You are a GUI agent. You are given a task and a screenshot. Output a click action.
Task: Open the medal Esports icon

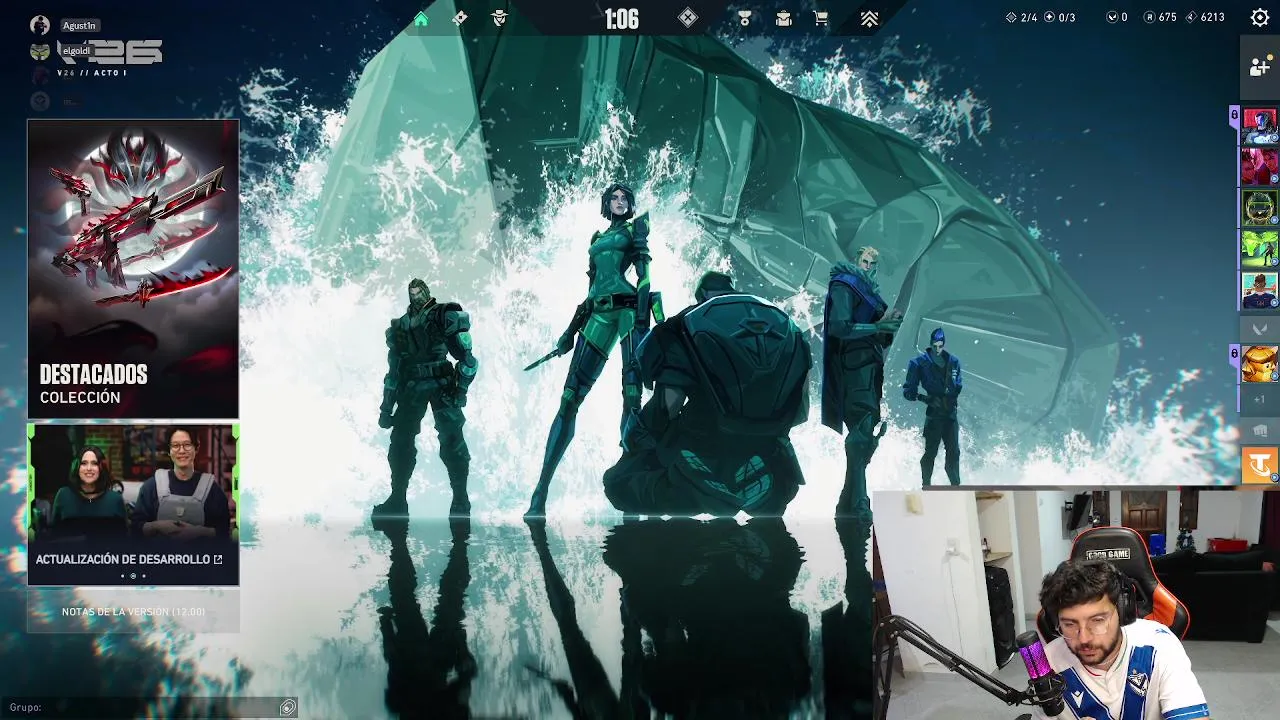[x=744, y=18]
